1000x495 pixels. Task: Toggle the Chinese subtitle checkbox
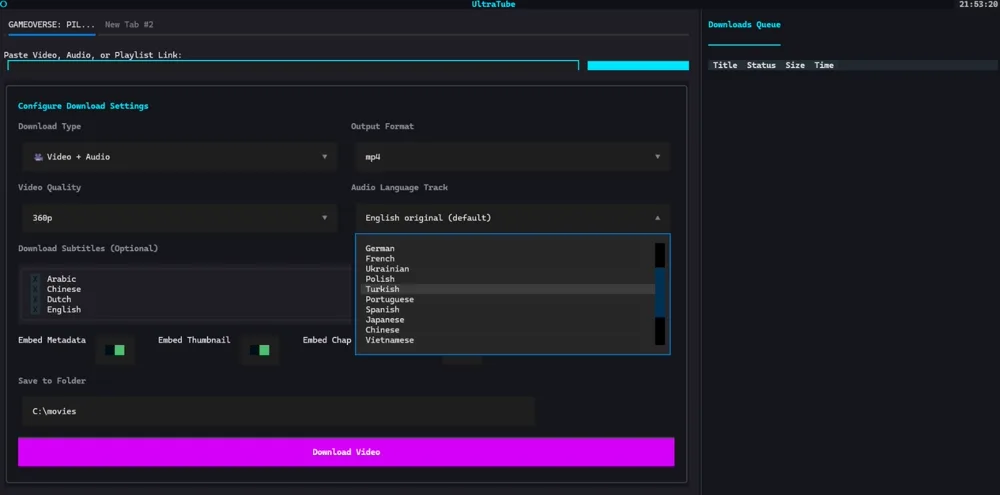(x=35, y=290)
